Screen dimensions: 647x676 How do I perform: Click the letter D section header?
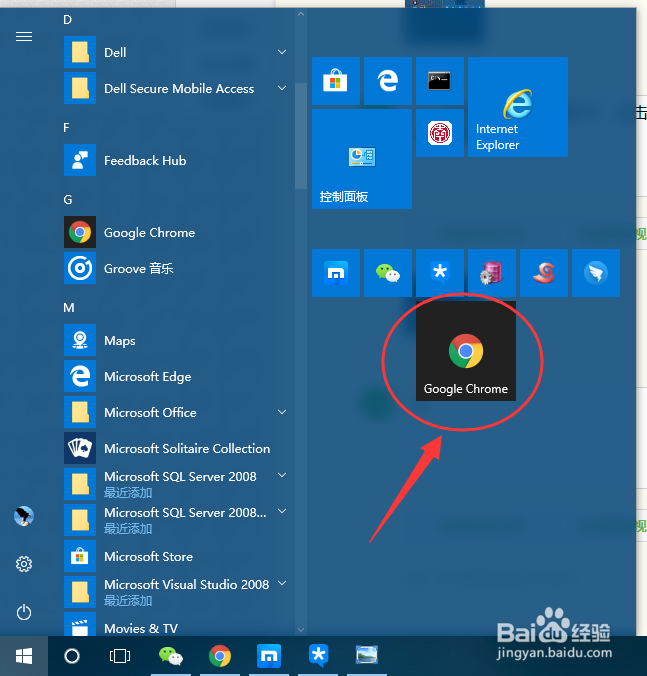67,20
